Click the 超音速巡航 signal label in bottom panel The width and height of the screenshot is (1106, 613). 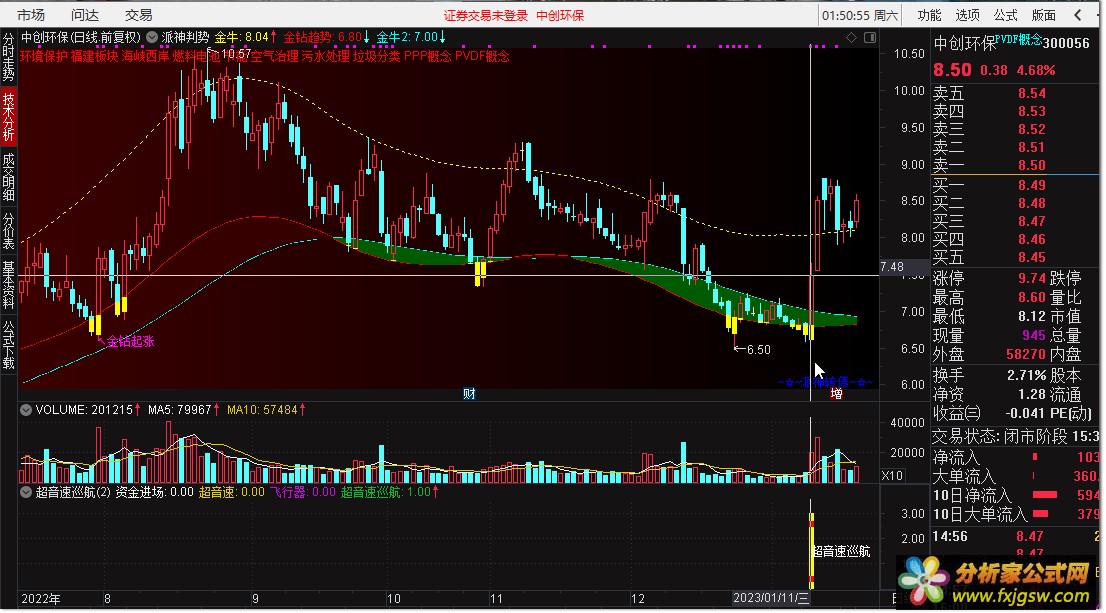point(841,551)
